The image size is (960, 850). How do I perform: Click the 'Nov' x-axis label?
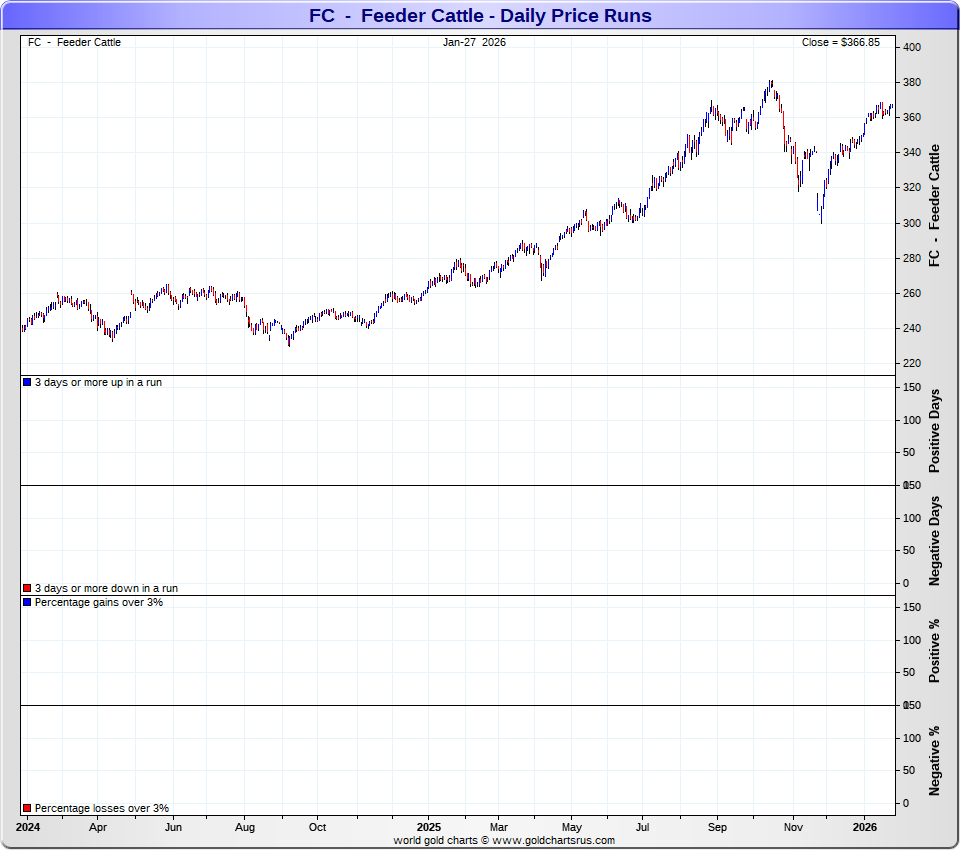[793, 827]
